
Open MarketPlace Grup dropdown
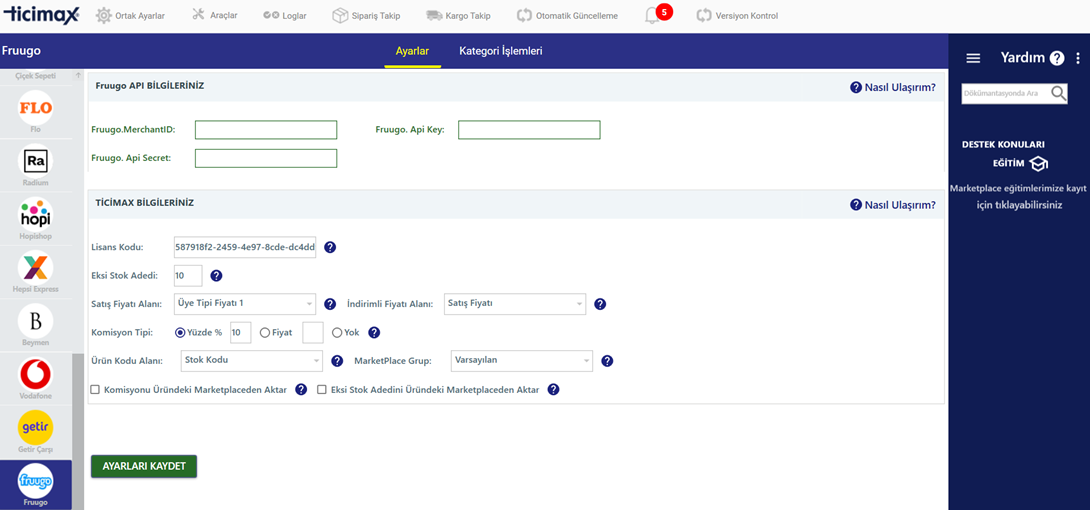(521, 361)
